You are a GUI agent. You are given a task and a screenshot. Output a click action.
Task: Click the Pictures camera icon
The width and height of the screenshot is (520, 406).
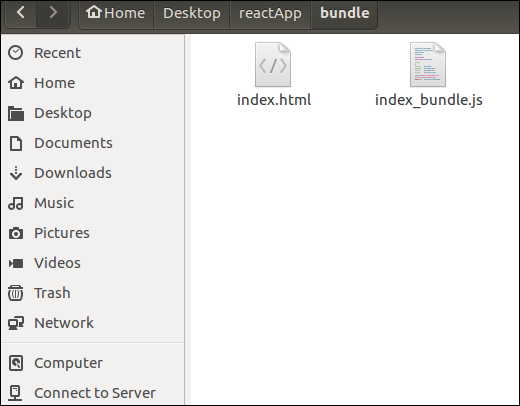(16, 233)
